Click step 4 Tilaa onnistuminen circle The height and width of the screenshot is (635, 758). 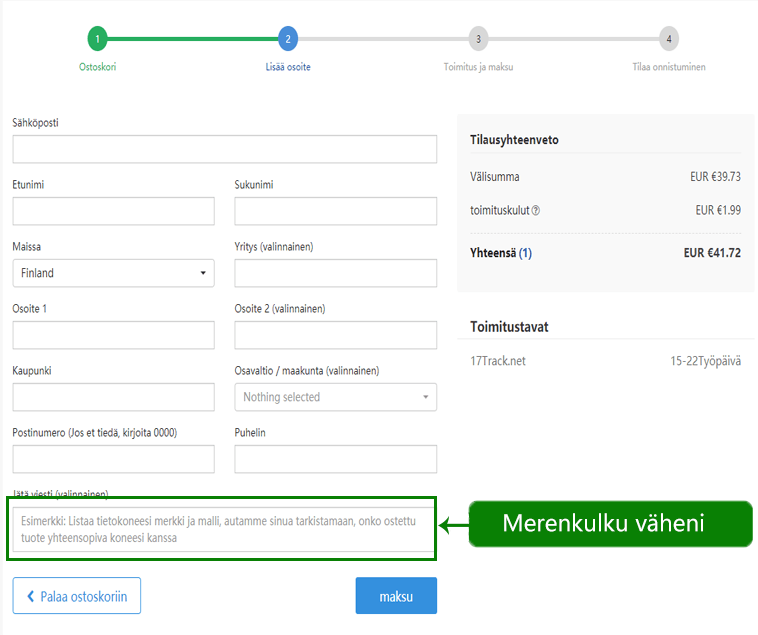click(x=669, y=39)
